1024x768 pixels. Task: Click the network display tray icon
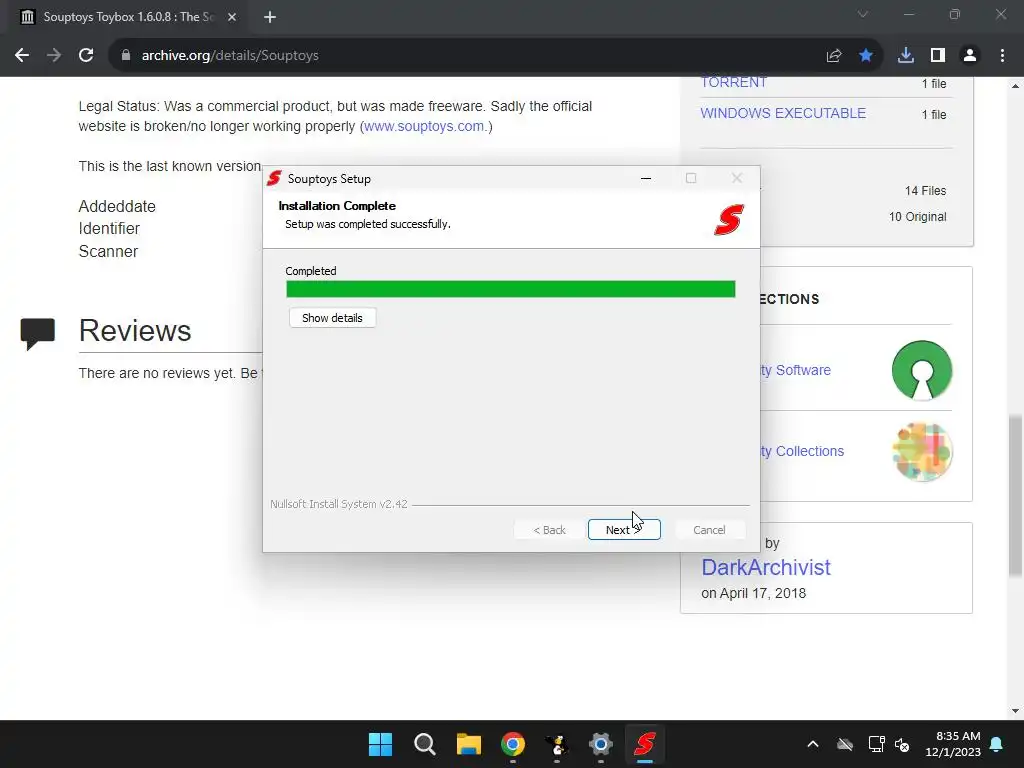876,744
